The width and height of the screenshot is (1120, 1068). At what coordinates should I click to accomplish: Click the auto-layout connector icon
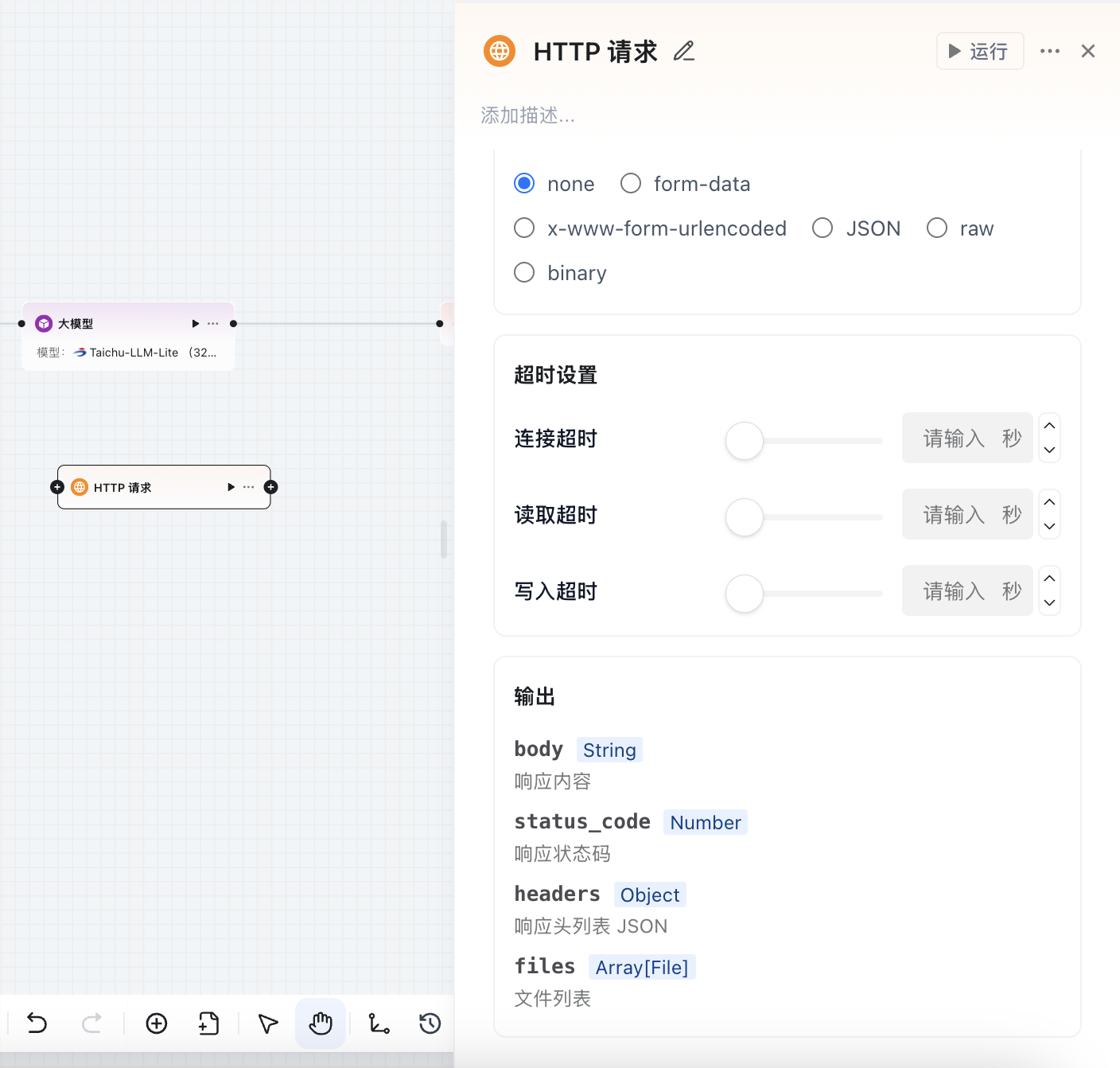click(379, 1023)
